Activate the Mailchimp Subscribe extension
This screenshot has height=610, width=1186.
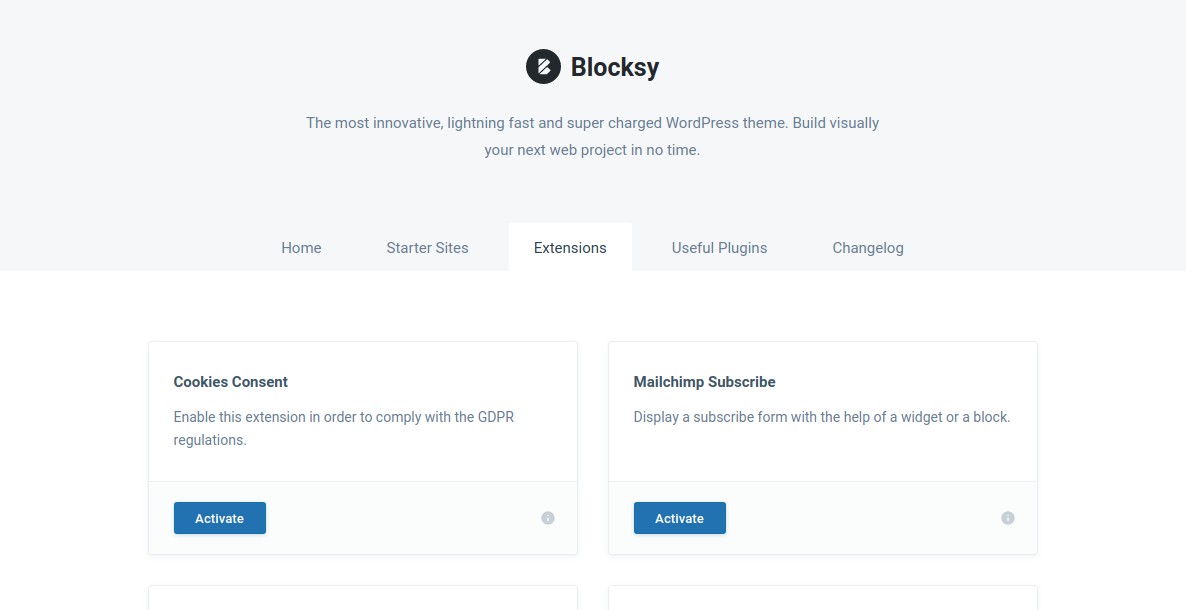pyautogui.click(x=679, y=518)
